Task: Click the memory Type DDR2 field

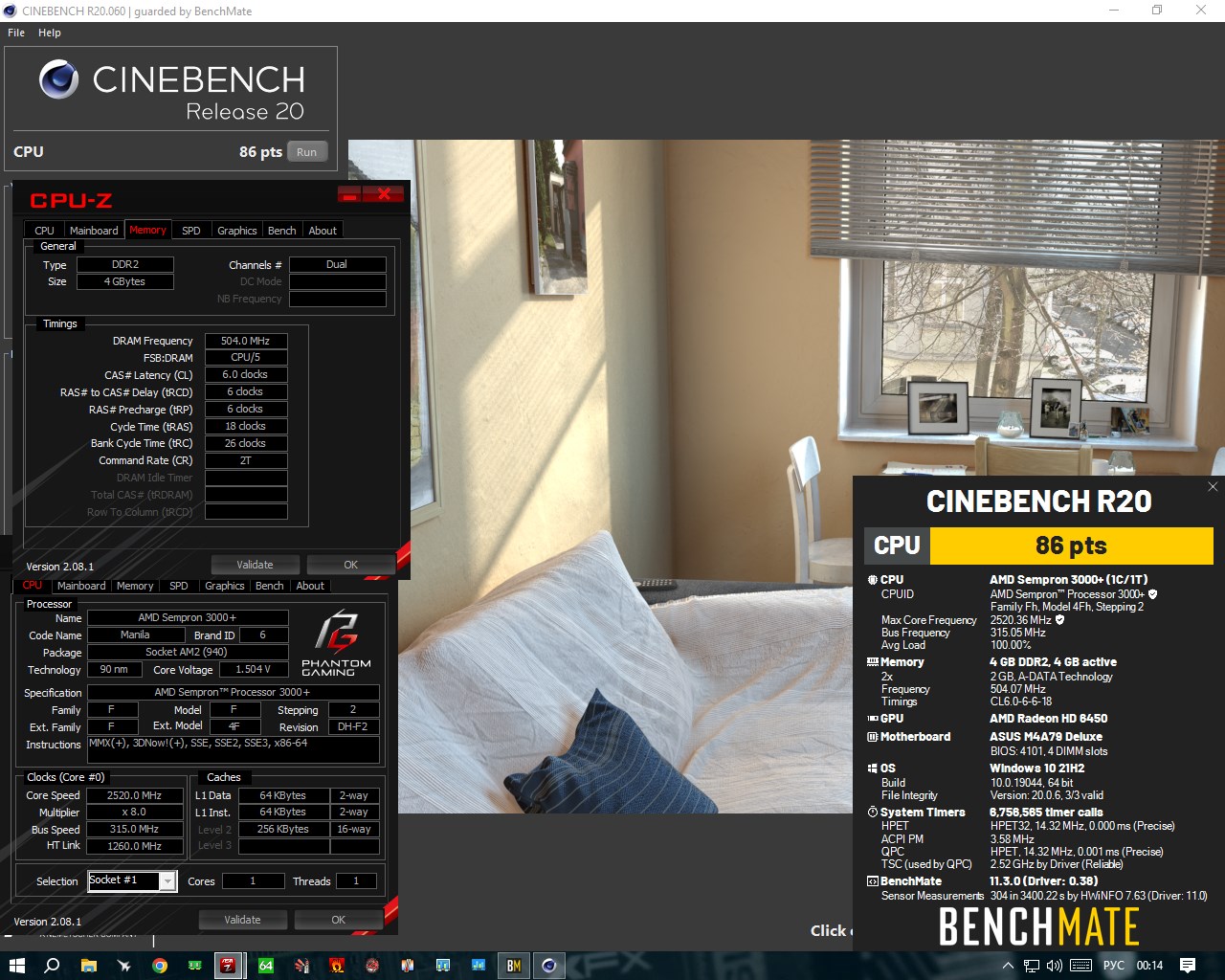Action: click(x=125, y=265)
